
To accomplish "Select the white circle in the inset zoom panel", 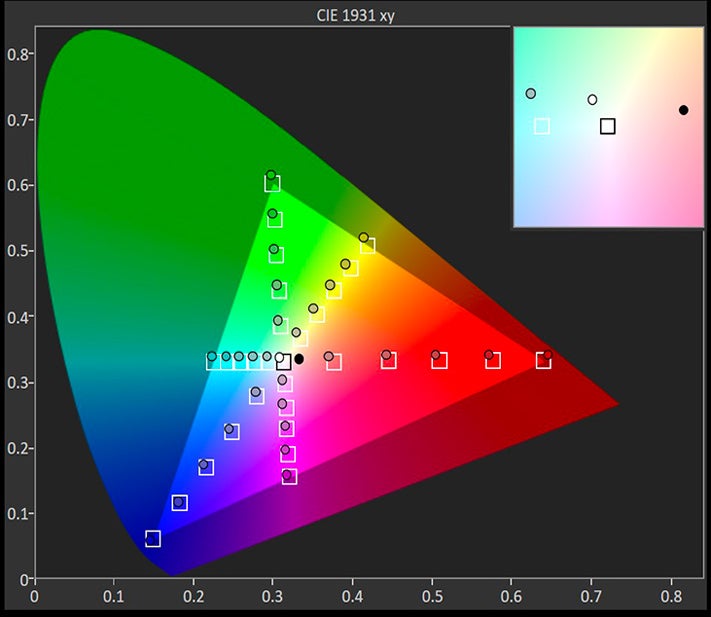I will pyautogui.click(x=592, y=100).
